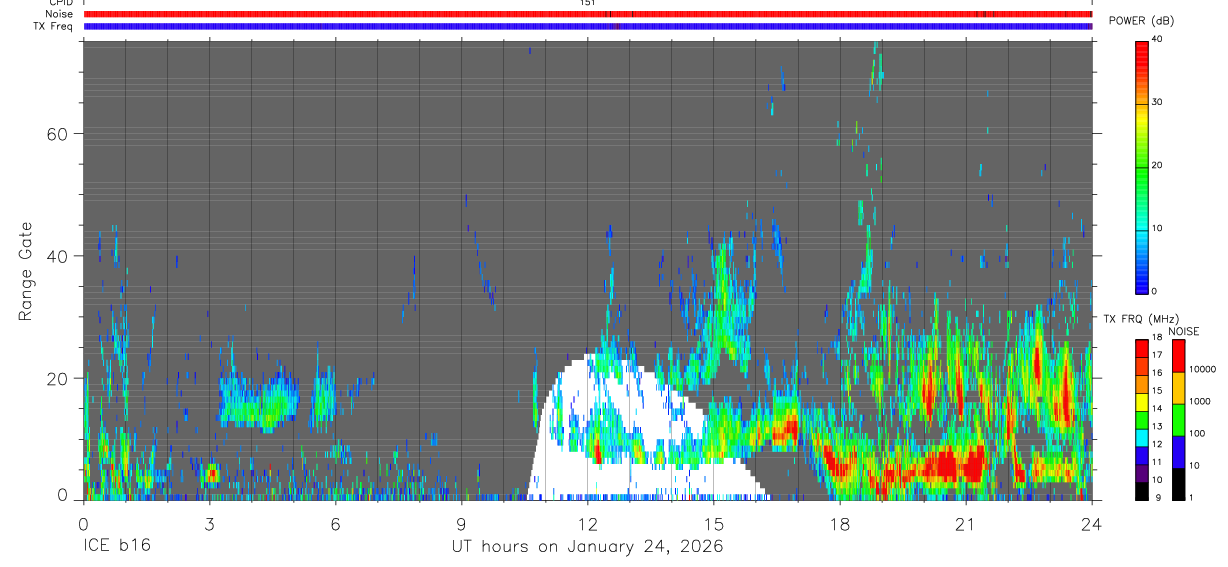Click the 6 tick label on UT hours axis

pyautogui.click(x=335, y=524)
